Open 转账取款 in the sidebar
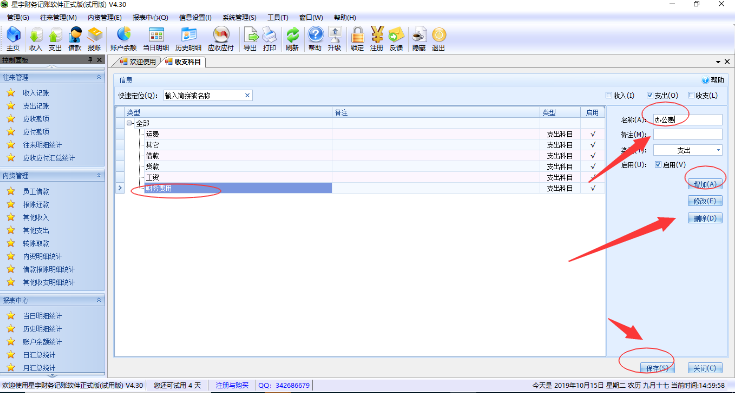Viewport: 736px width, 393px height. [36, 243]
